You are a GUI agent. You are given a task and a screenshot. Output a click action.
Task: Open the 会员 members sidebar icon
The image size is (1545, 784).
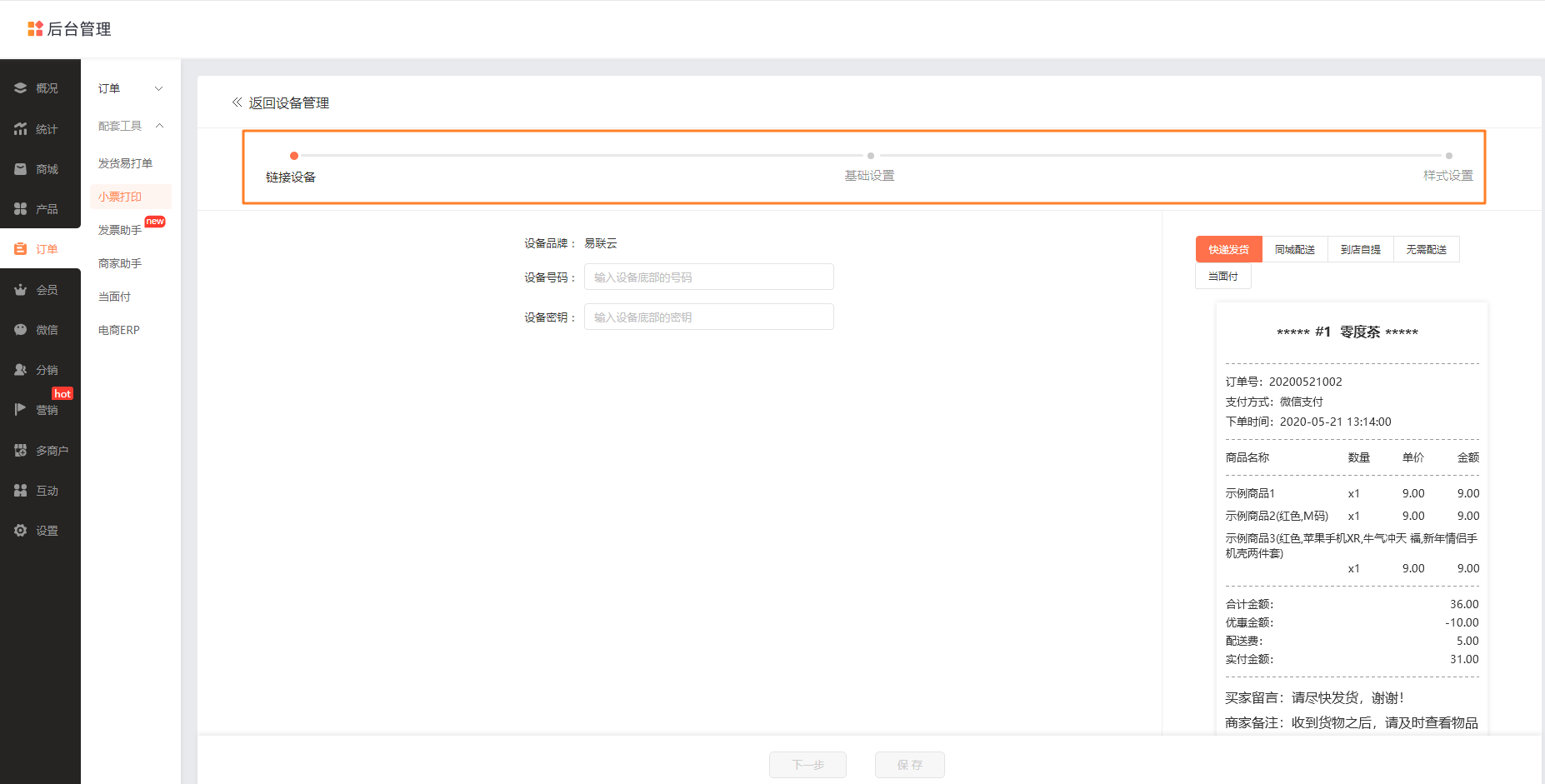[x=21, y=289]
